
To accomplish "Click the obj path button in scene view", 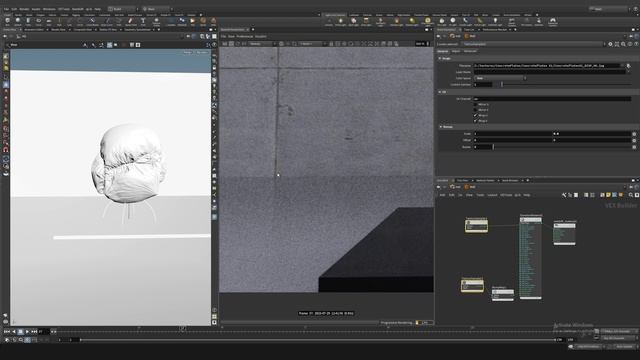I will (x=22, y=36).
